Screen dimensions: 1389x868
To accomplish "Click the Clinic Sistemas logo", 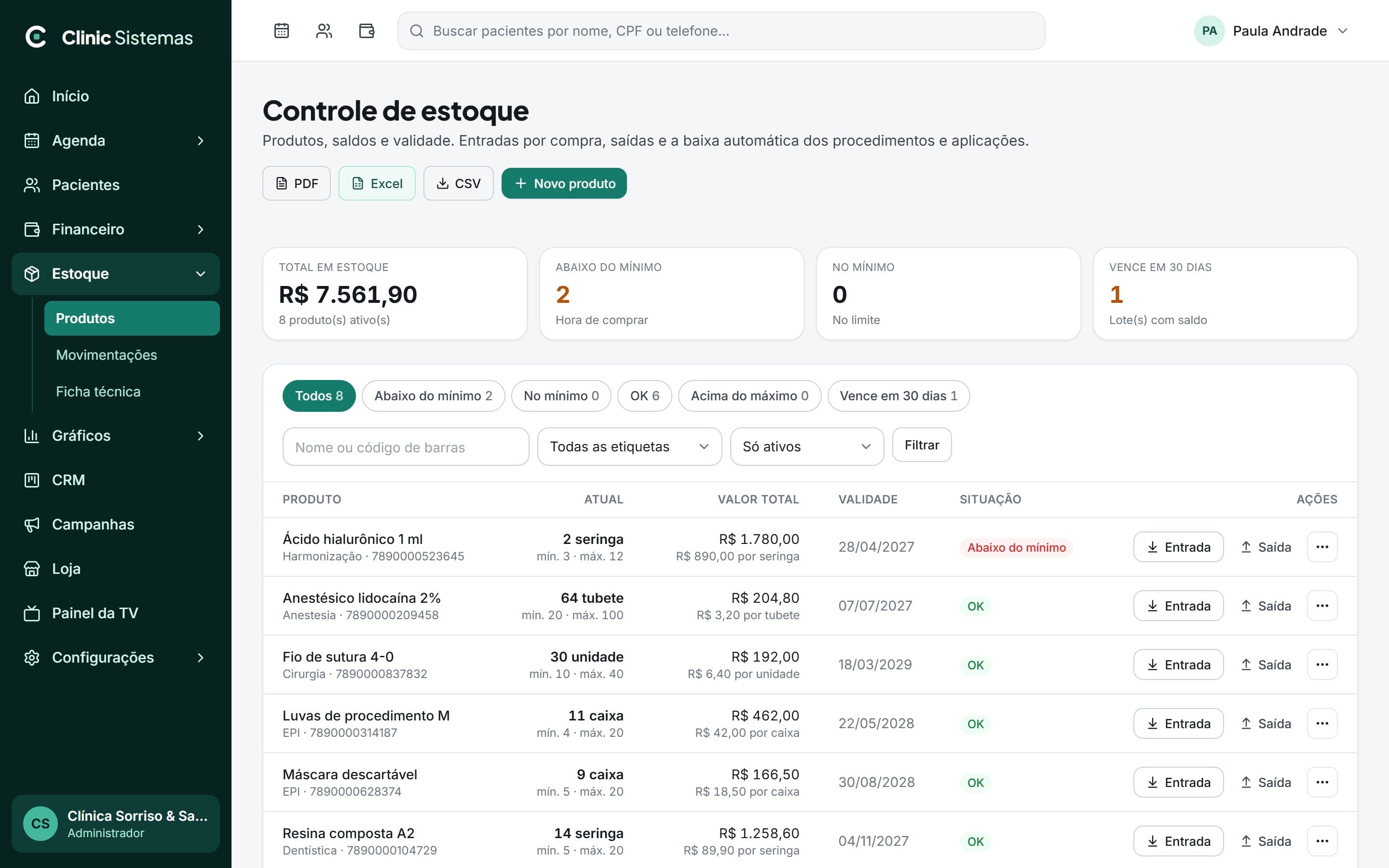I will [109, 37].
